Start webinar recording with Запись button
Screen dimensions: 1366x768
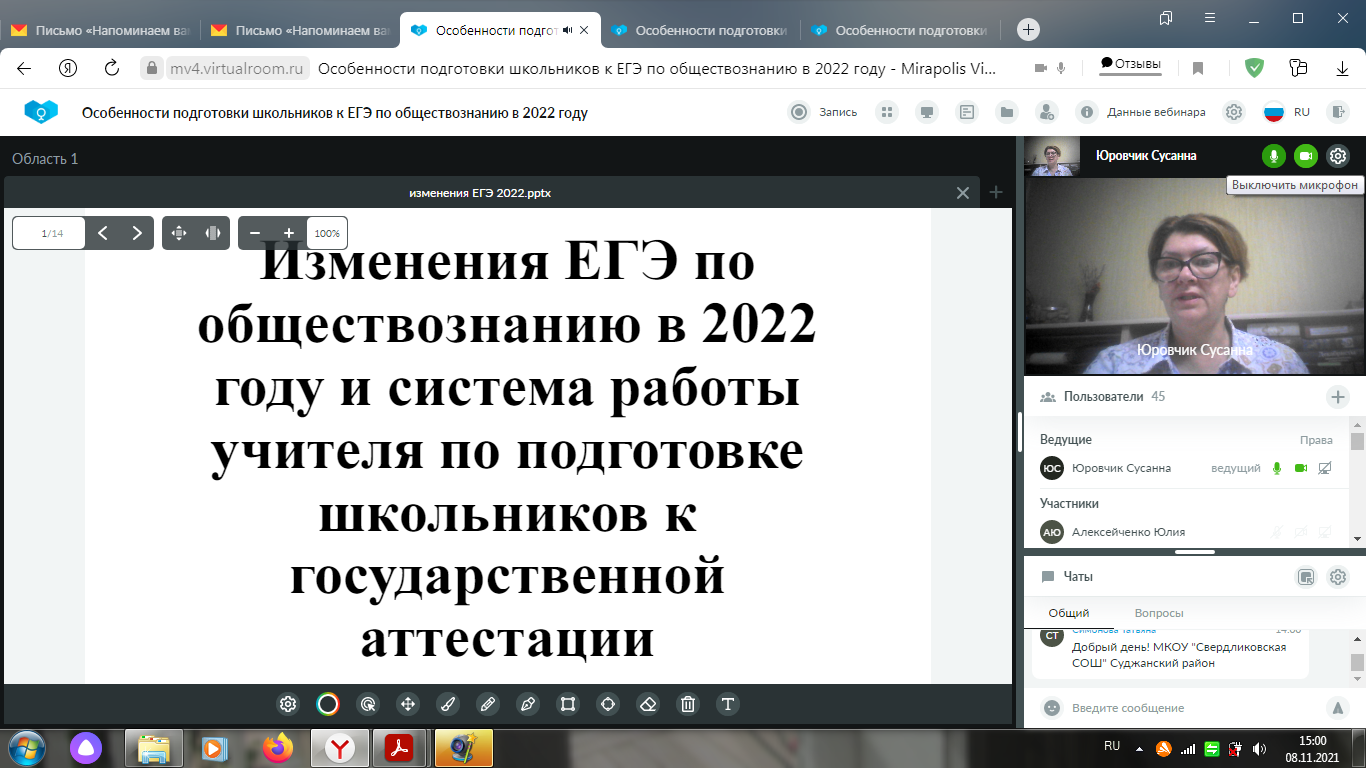[x=824, y=112]
